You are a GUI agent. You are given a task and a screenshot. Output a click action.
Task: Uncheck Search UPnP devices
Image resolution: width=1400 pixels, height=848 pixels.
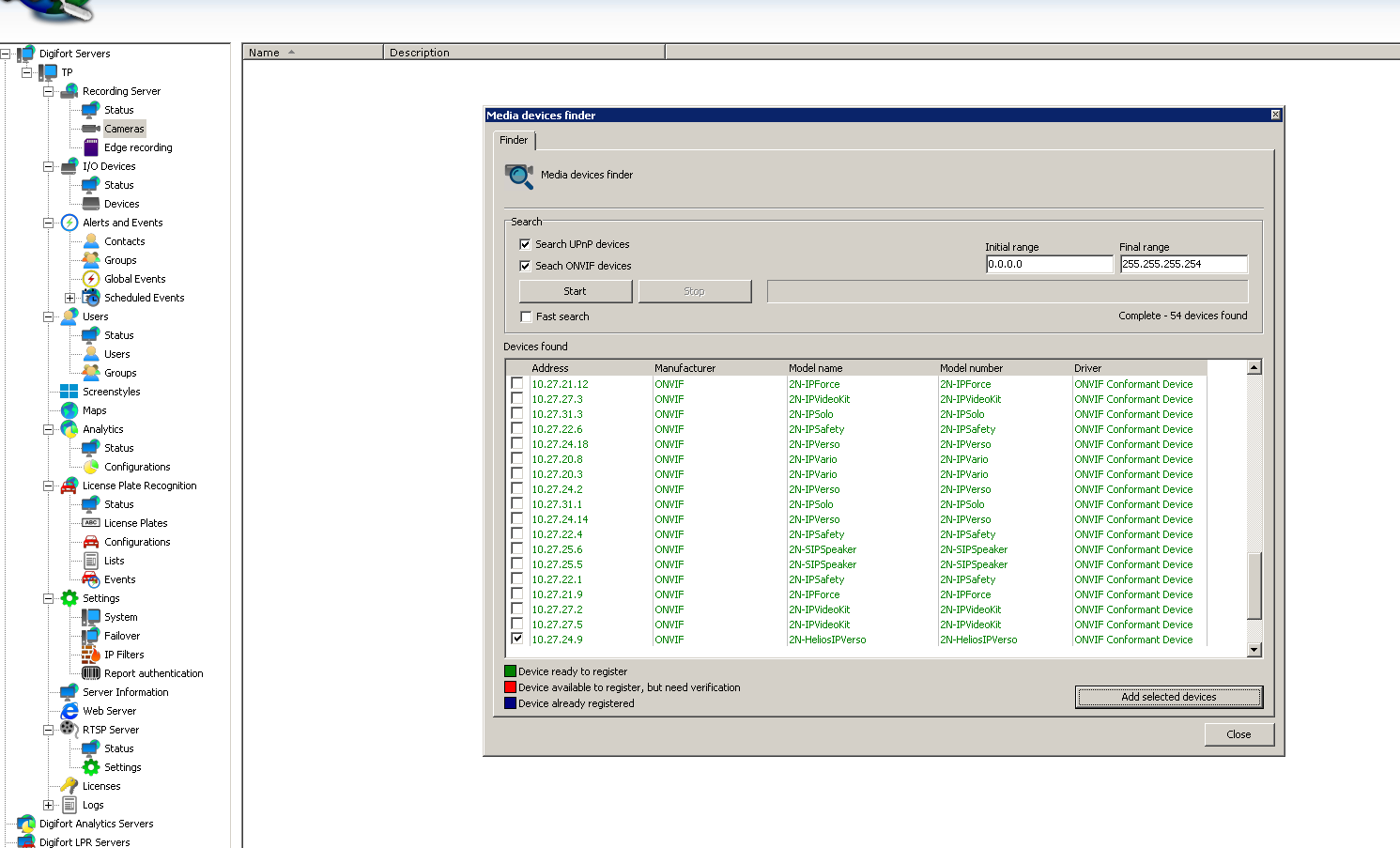coord(525,244)
